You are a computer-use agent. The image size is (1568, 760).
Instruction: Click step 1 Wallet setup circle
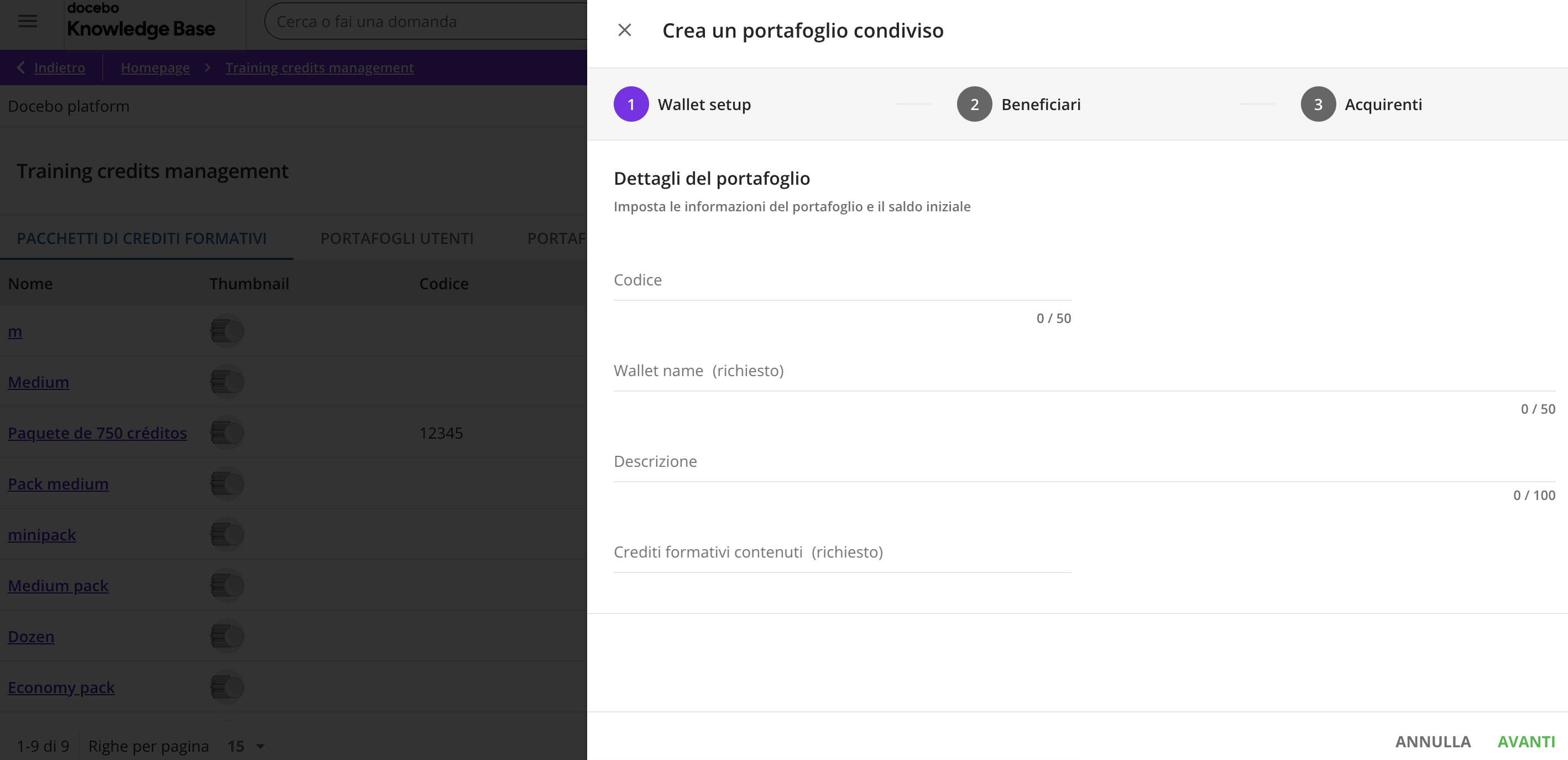[631, 104]
